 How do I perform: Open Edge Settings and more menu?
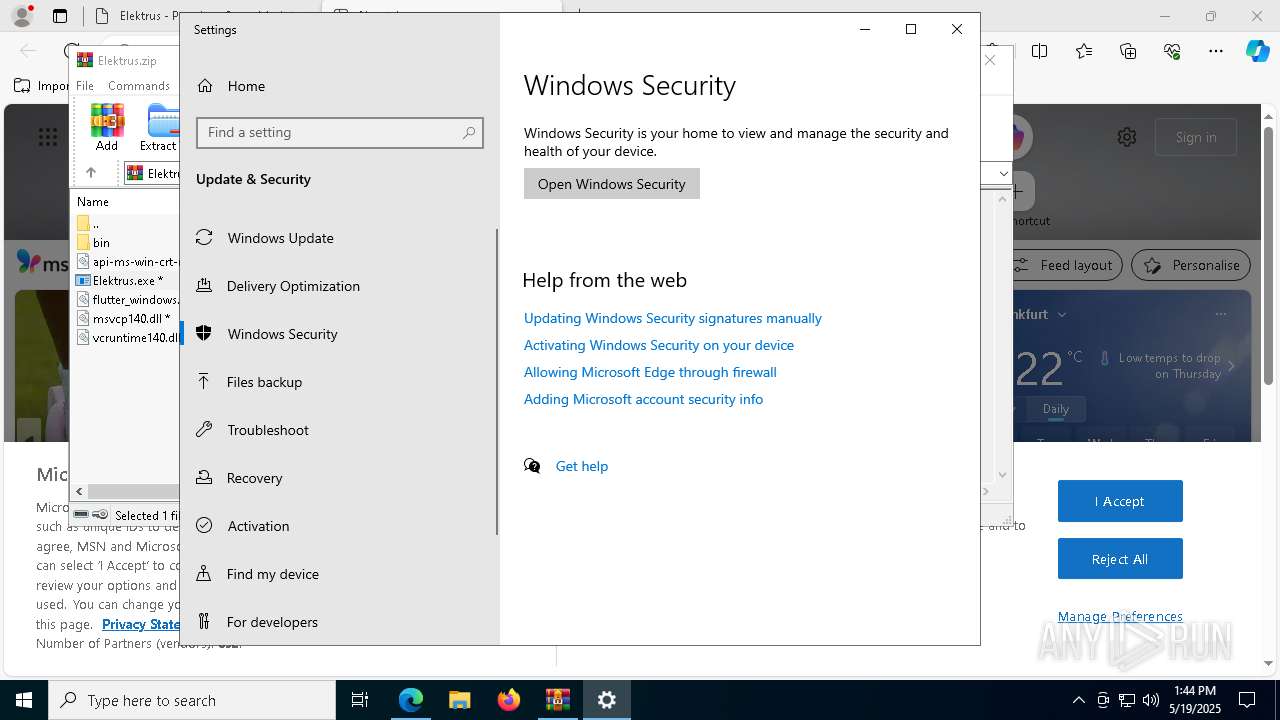point(1216,51)
